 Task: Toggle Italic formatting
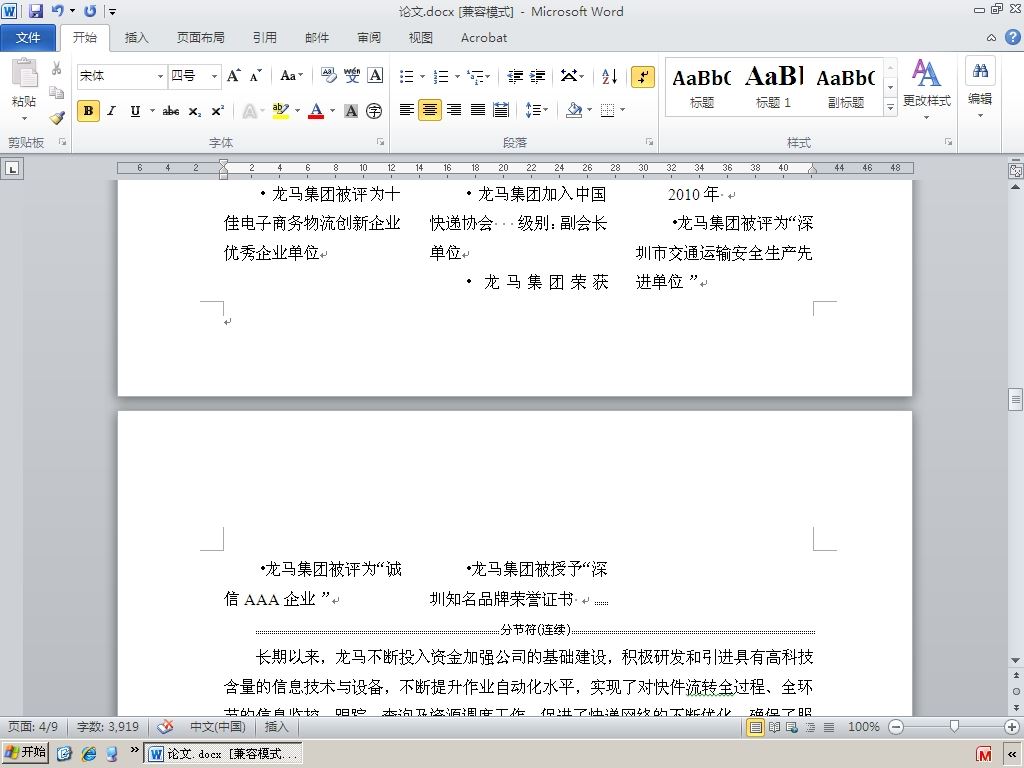tap(112, 111)
